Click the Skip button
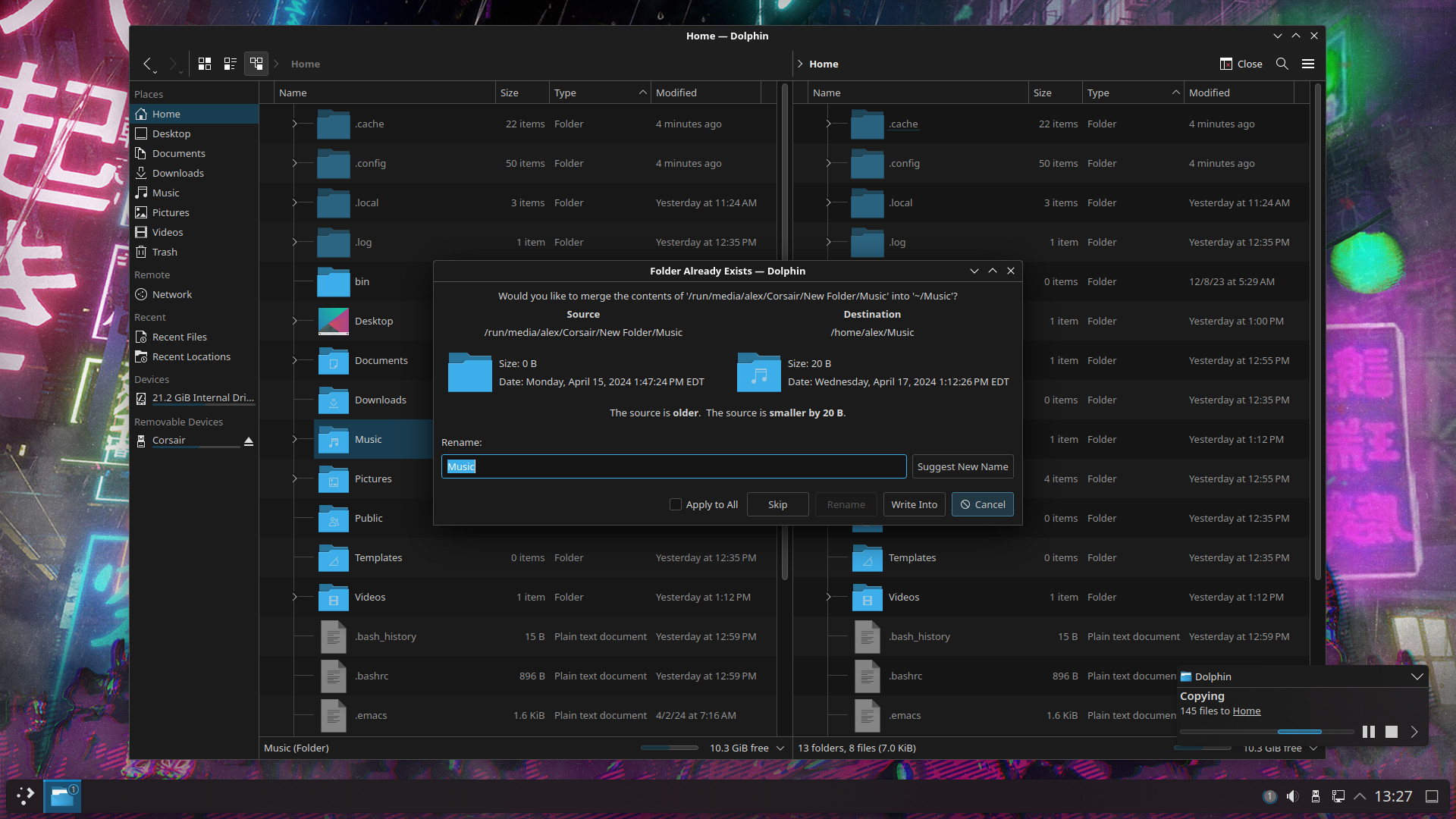This screenshot has width=1456, height=819. pyautogui.click(x=777, y=504)
